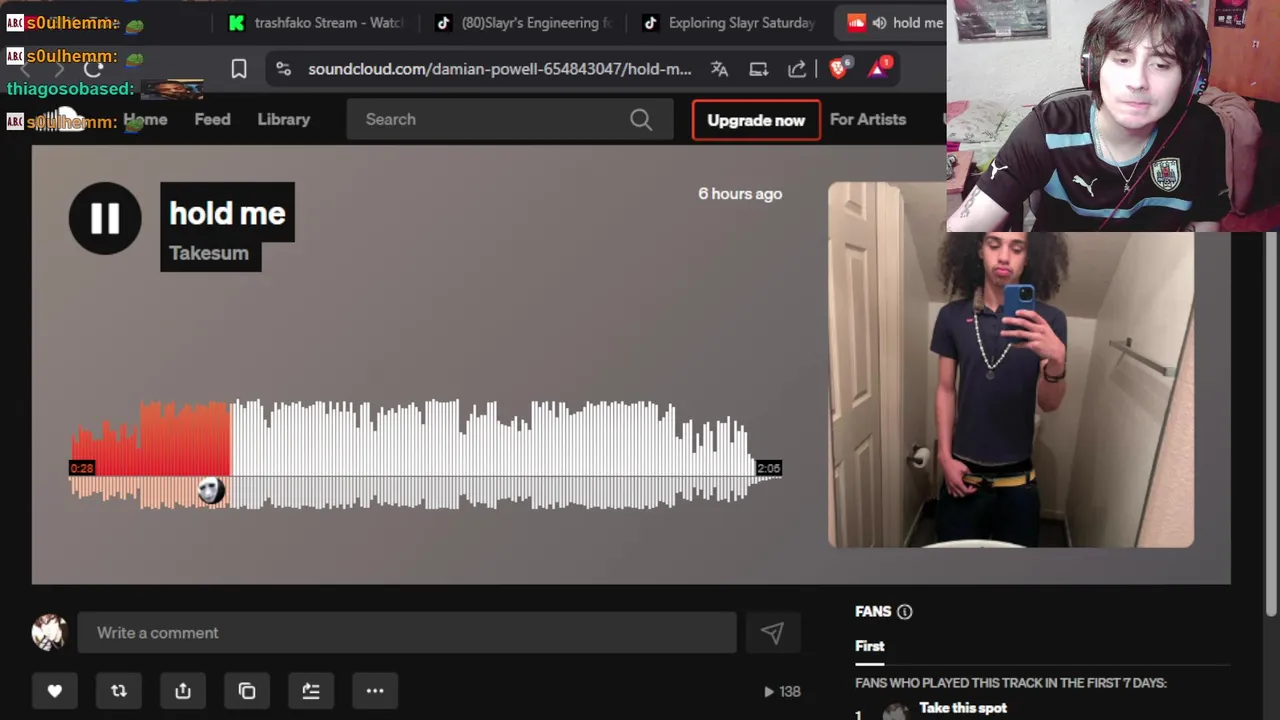Click the Upgrade now button
The height and width of the screenshot is (720, 1280).
pos(756,120)
